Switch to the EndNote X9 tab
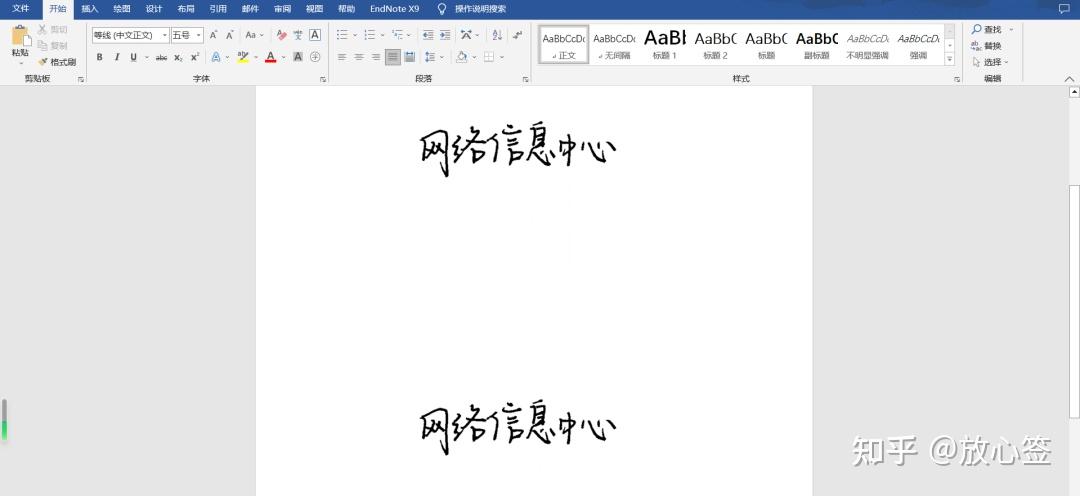 click(x=395, y=9)
